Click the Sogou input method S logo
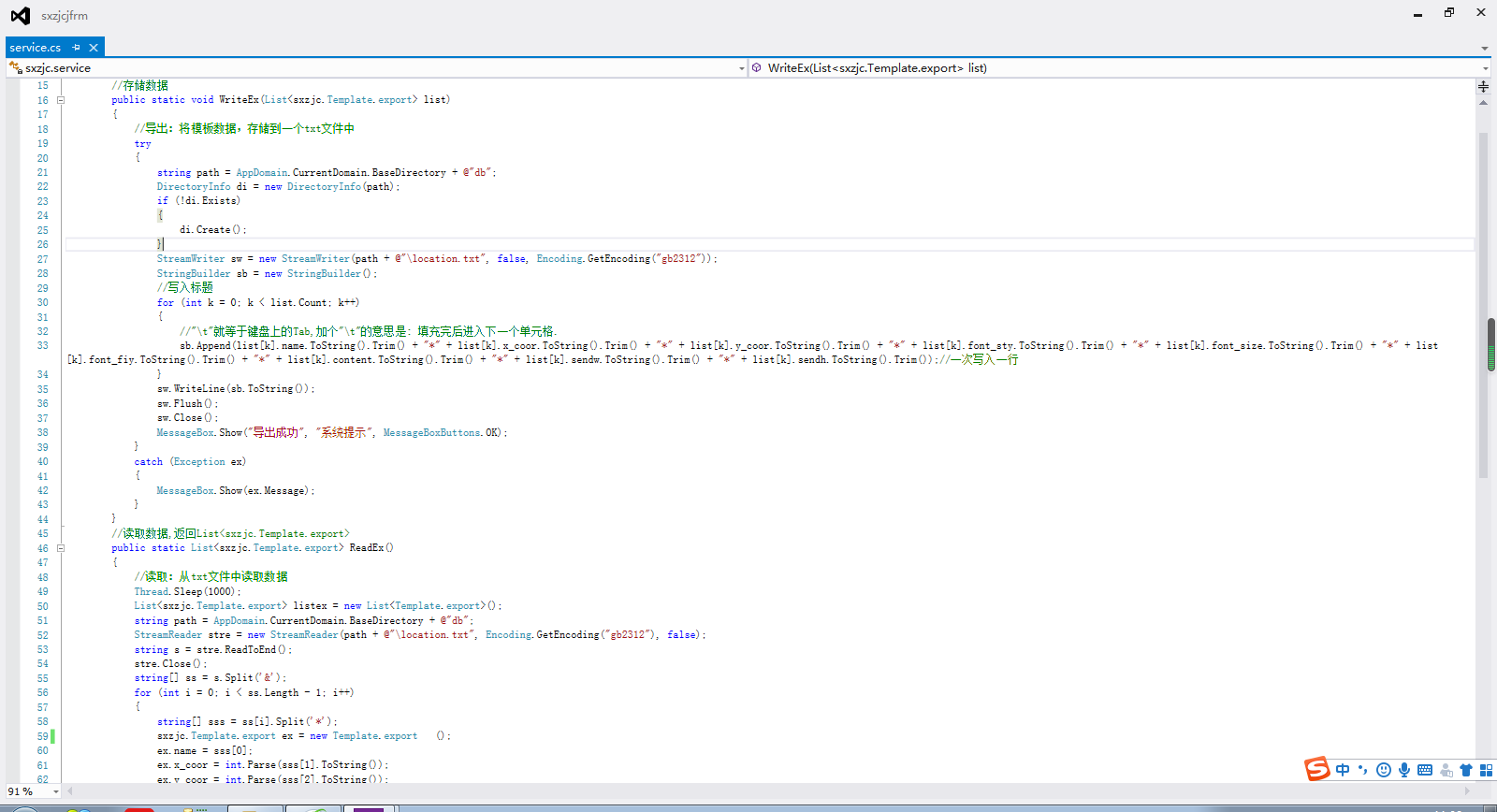1497x812 pixels. coord(1317,769)
